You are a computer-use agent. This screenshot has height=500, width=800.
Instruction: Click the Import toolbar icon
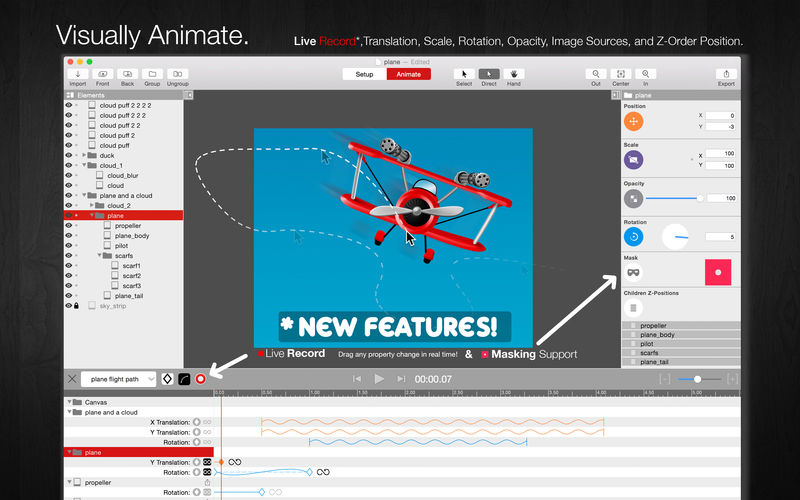coord(78,74)
